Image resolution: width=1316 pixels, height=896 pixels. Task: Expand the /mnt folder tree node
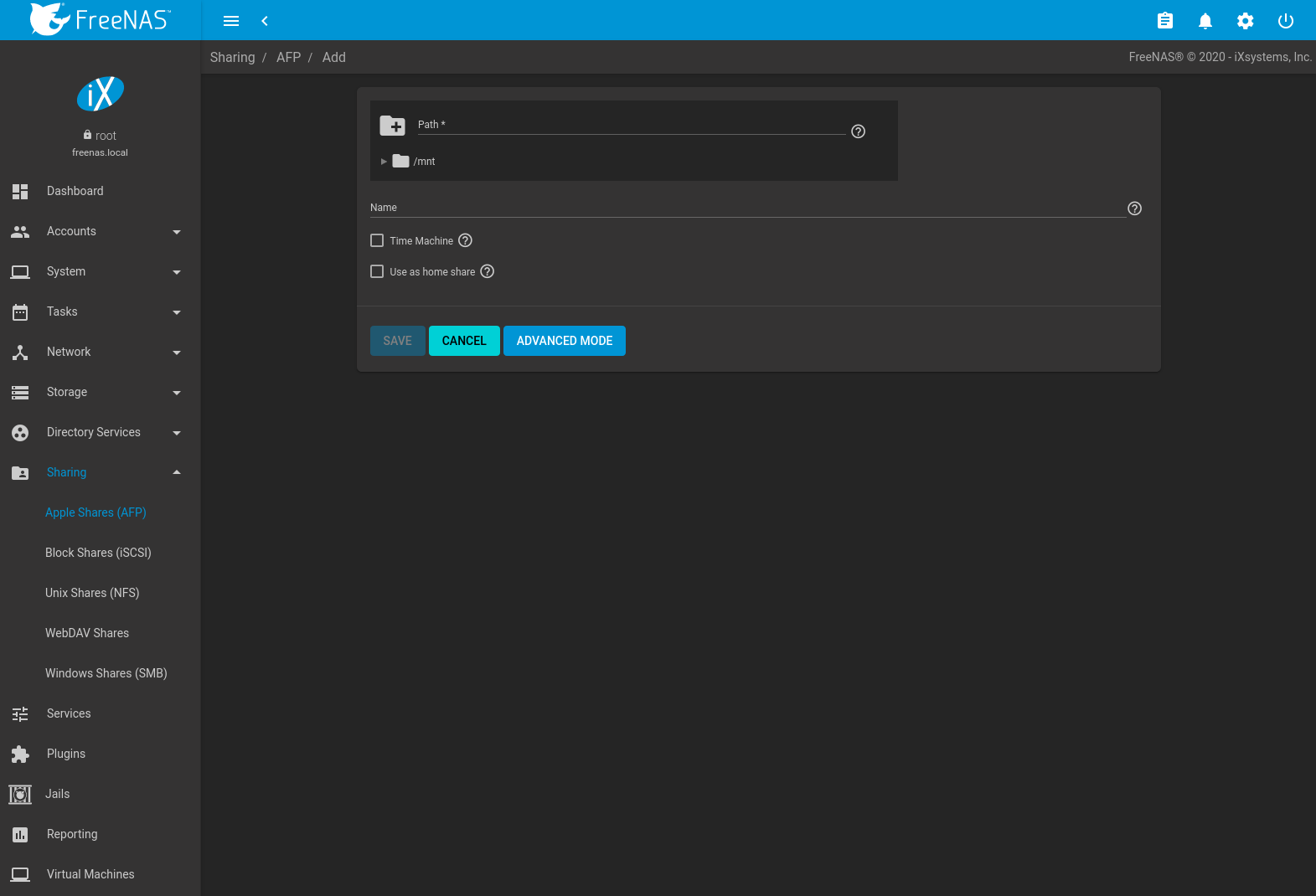tap(384, 162)
